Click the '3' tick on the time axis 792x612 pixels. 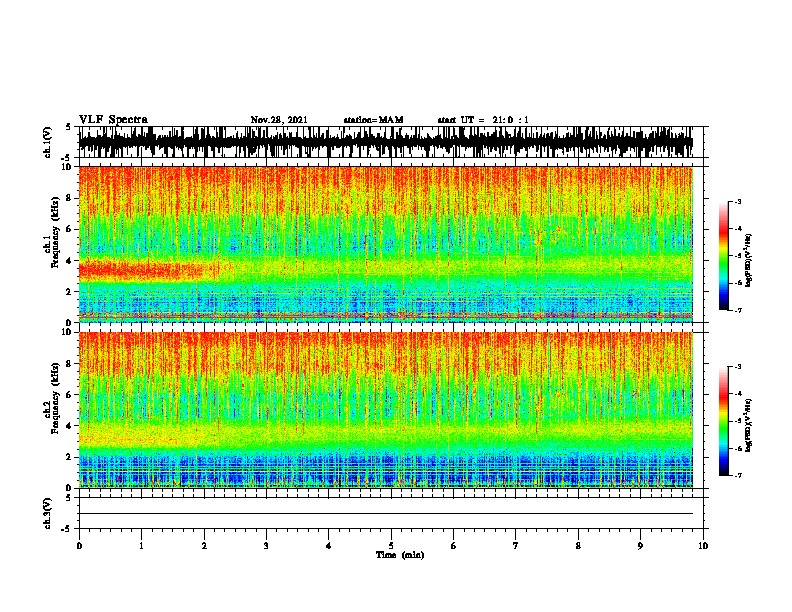pyautogui.click(x=266, y=545)
